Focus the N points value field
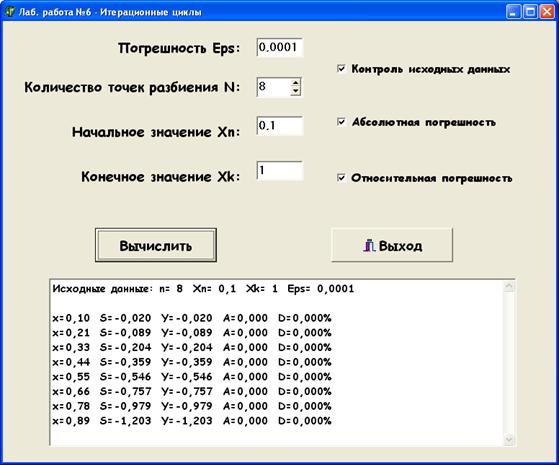The width and height of the screenshot is (559, 465). [273, 87]
